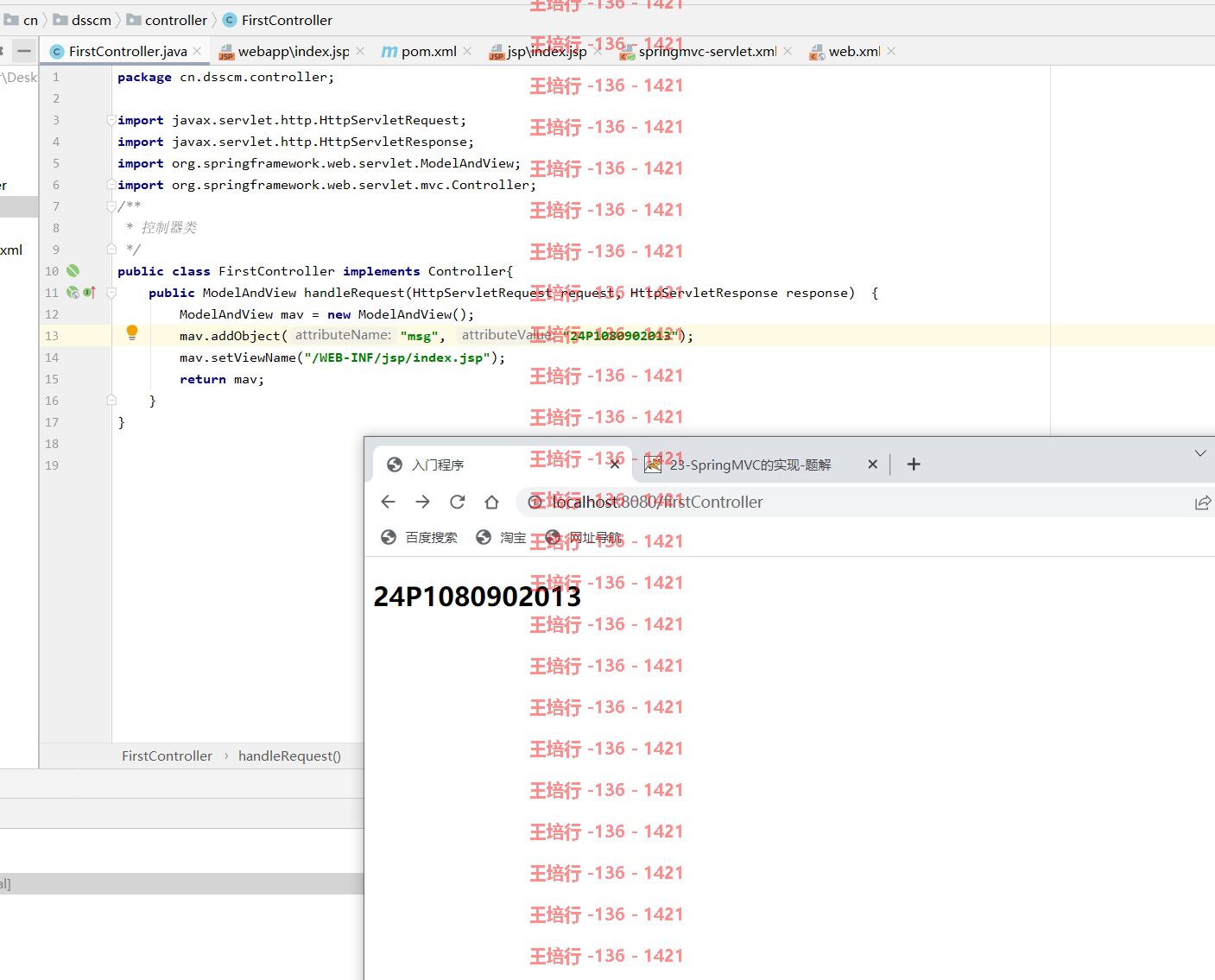Click the ModelAndView import statement
This screenshot has height=980, width=1215.
pos(320,163)
